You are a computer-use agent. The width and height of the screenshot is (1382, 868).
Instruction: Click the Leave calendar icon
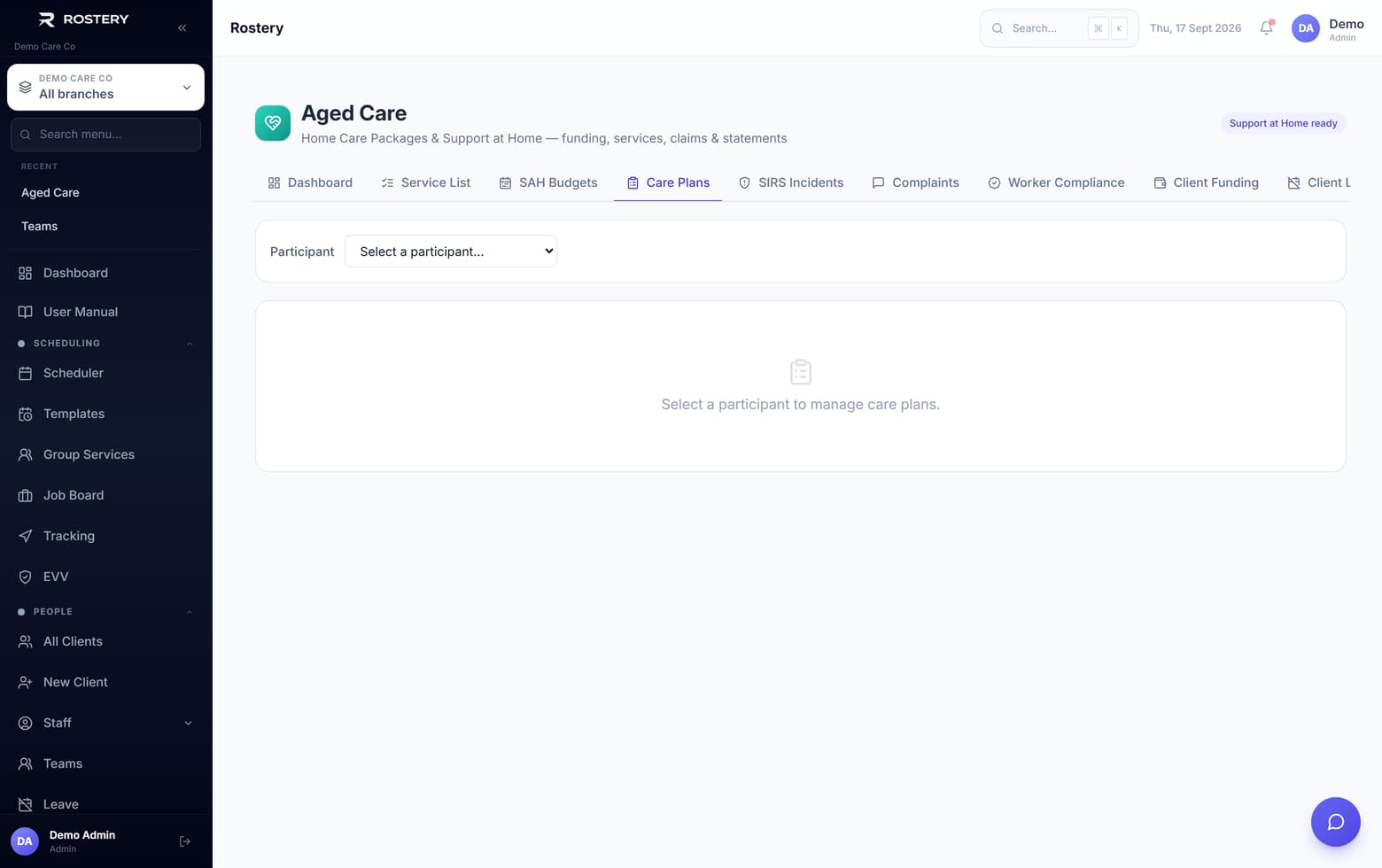[26, 804]
